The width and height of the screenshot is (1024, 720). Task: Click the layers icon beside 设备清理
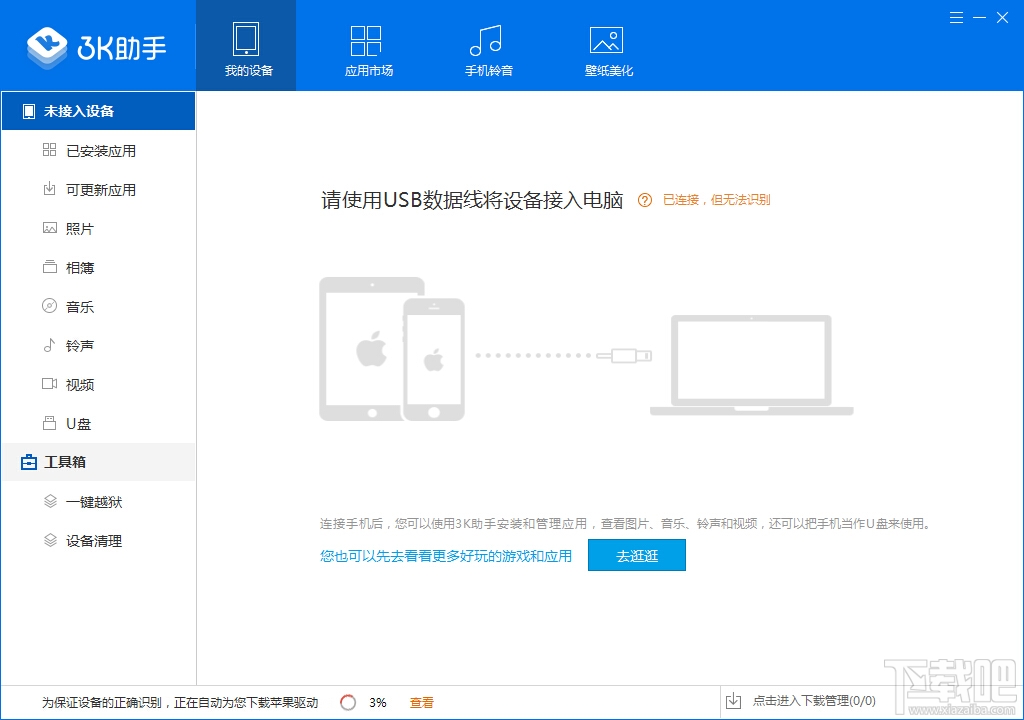[x=50, y=540]
